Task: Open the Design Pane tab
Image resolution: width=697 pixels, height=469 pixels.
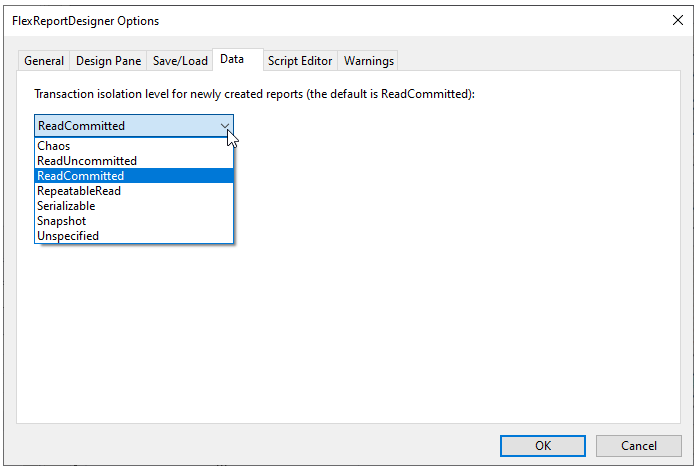Action: pos(108,61)
